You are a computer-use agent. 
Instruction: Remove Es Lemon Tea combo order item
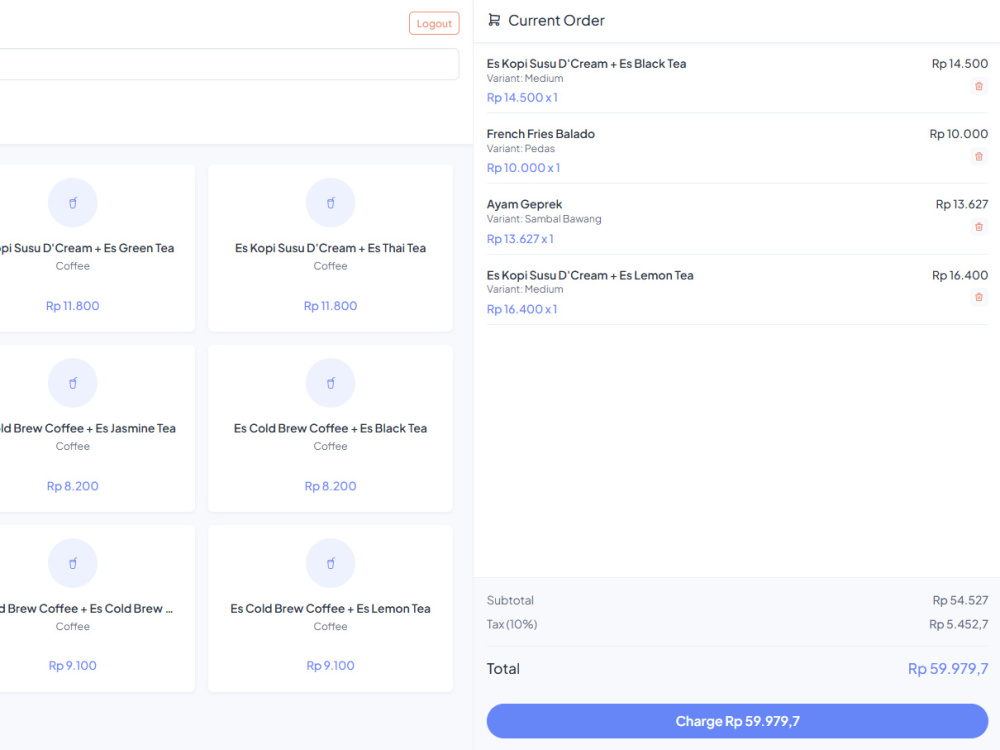[978, 297]
